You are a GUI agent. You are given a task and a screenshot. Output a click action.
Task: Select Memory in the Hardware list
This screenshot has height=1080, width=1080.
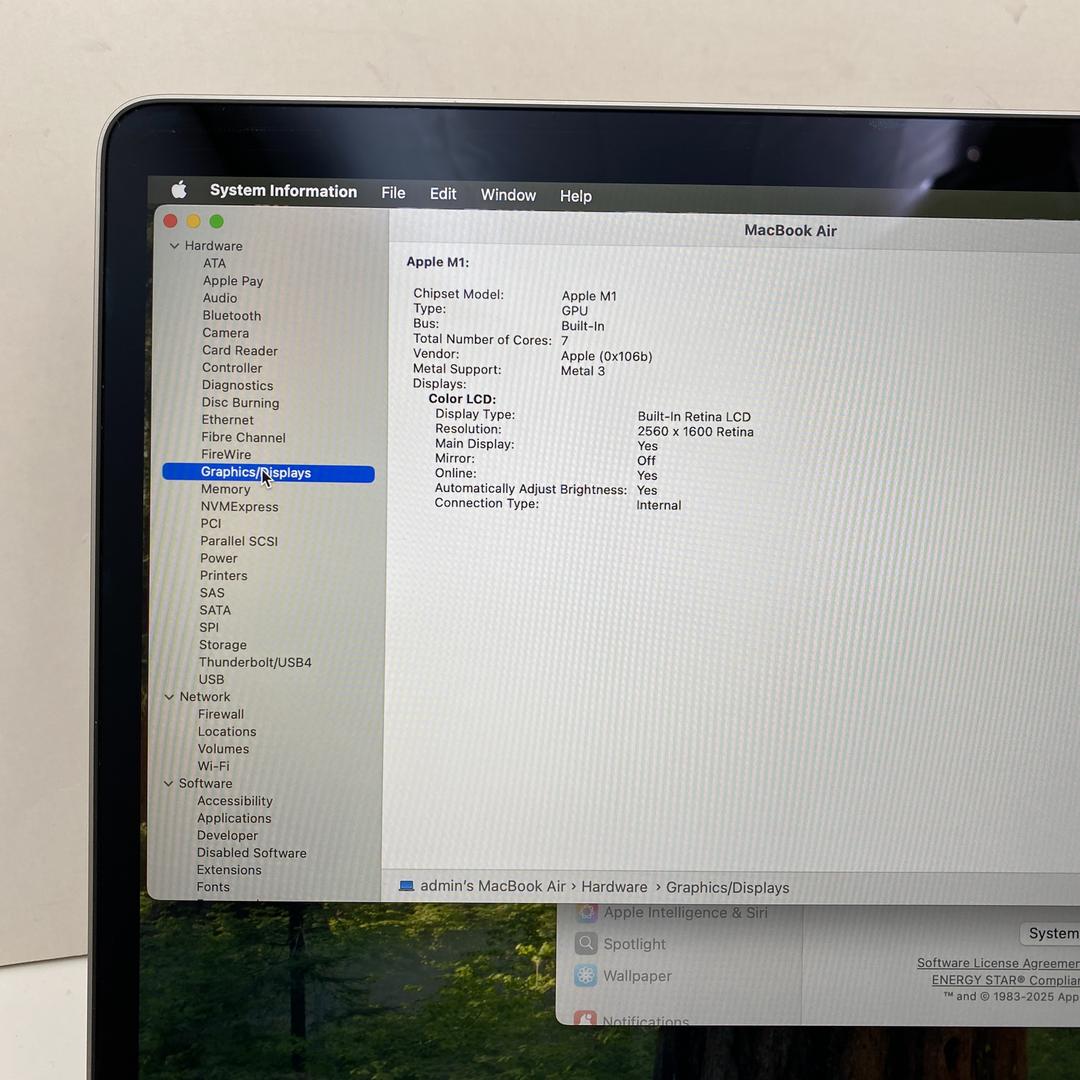click(x=225, y=489)
